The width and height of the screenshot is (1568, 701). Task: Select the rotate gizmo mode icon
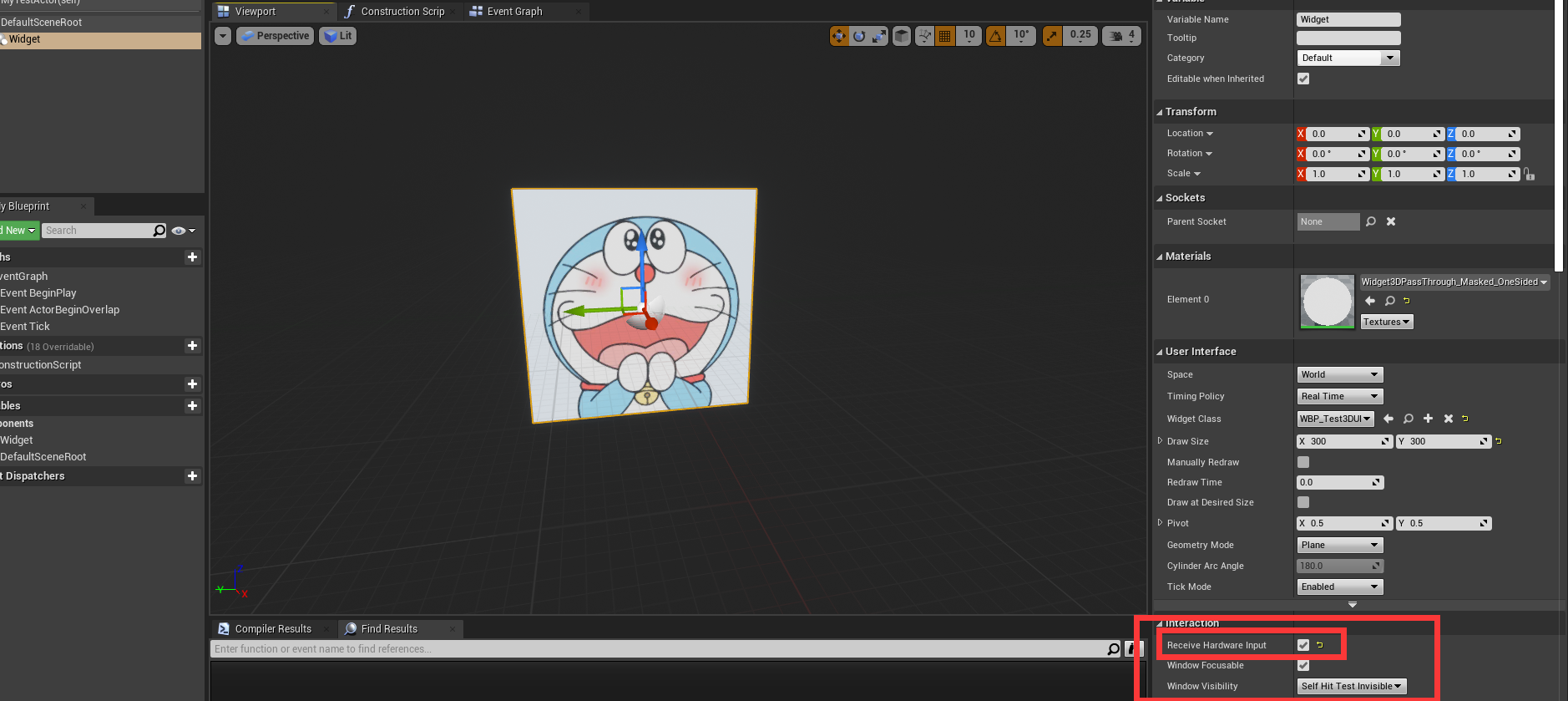(x=859, y=36)
